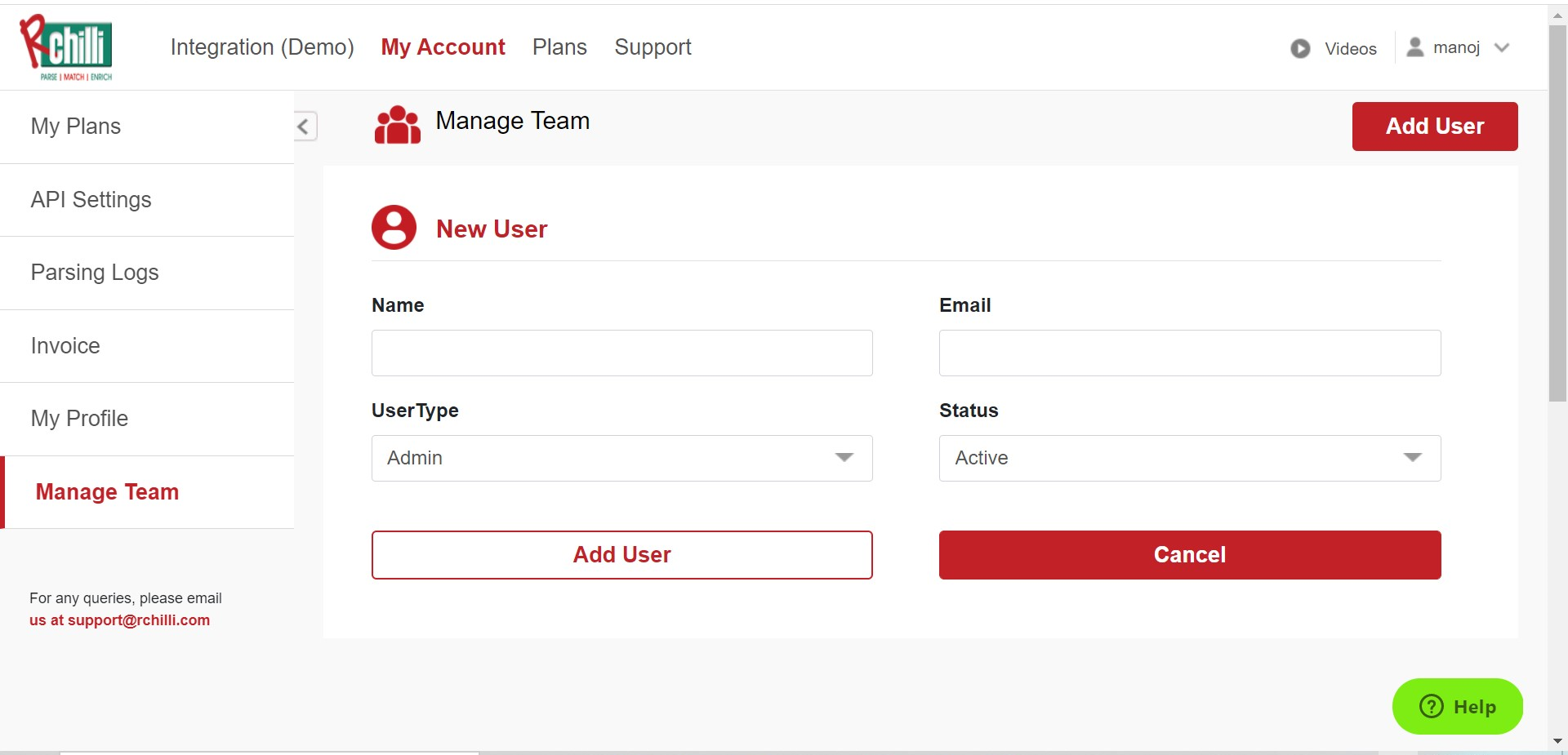Collapse the sidebar with the arrow icon
Screen dimensions: 1568x755
304,127
